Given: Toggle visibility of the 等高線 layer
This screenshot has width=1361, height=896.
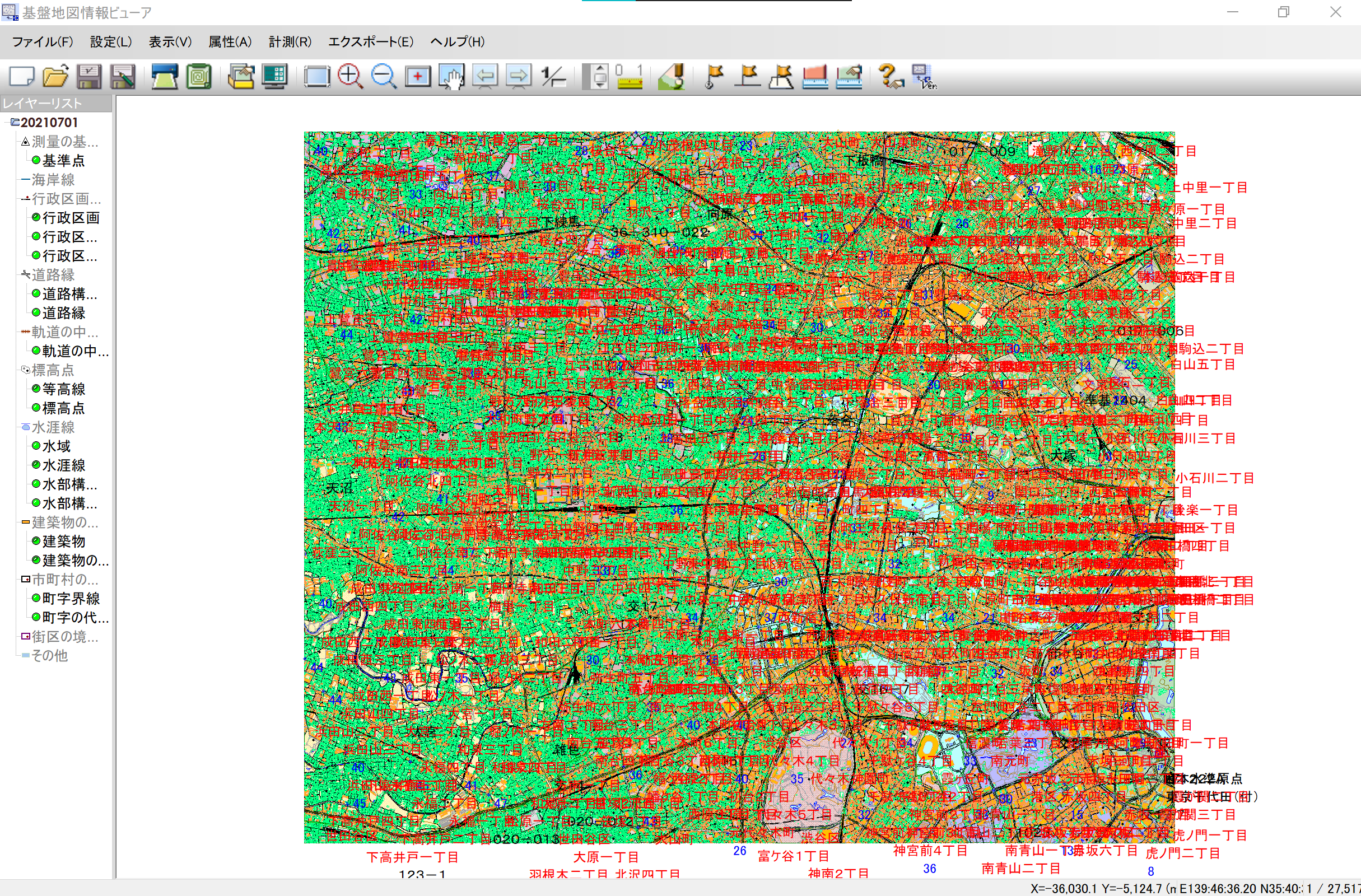Looking at the screenshot, I should (x=35, y=389).
